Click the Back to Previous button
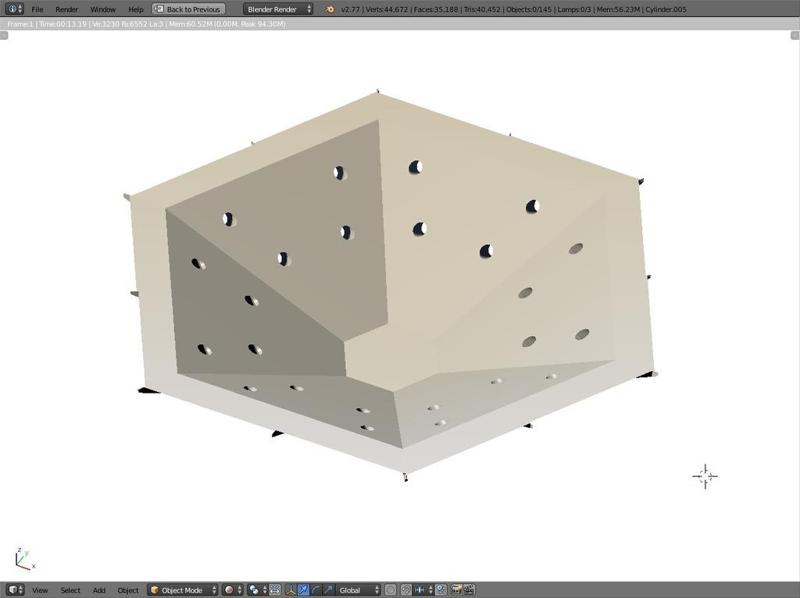 point(190,9)
